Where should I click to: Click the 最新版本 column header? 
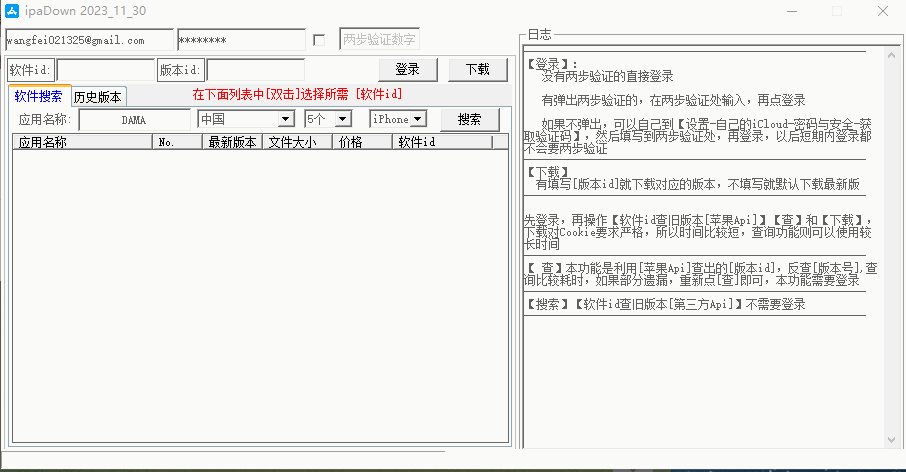click(x=232, y=142)
